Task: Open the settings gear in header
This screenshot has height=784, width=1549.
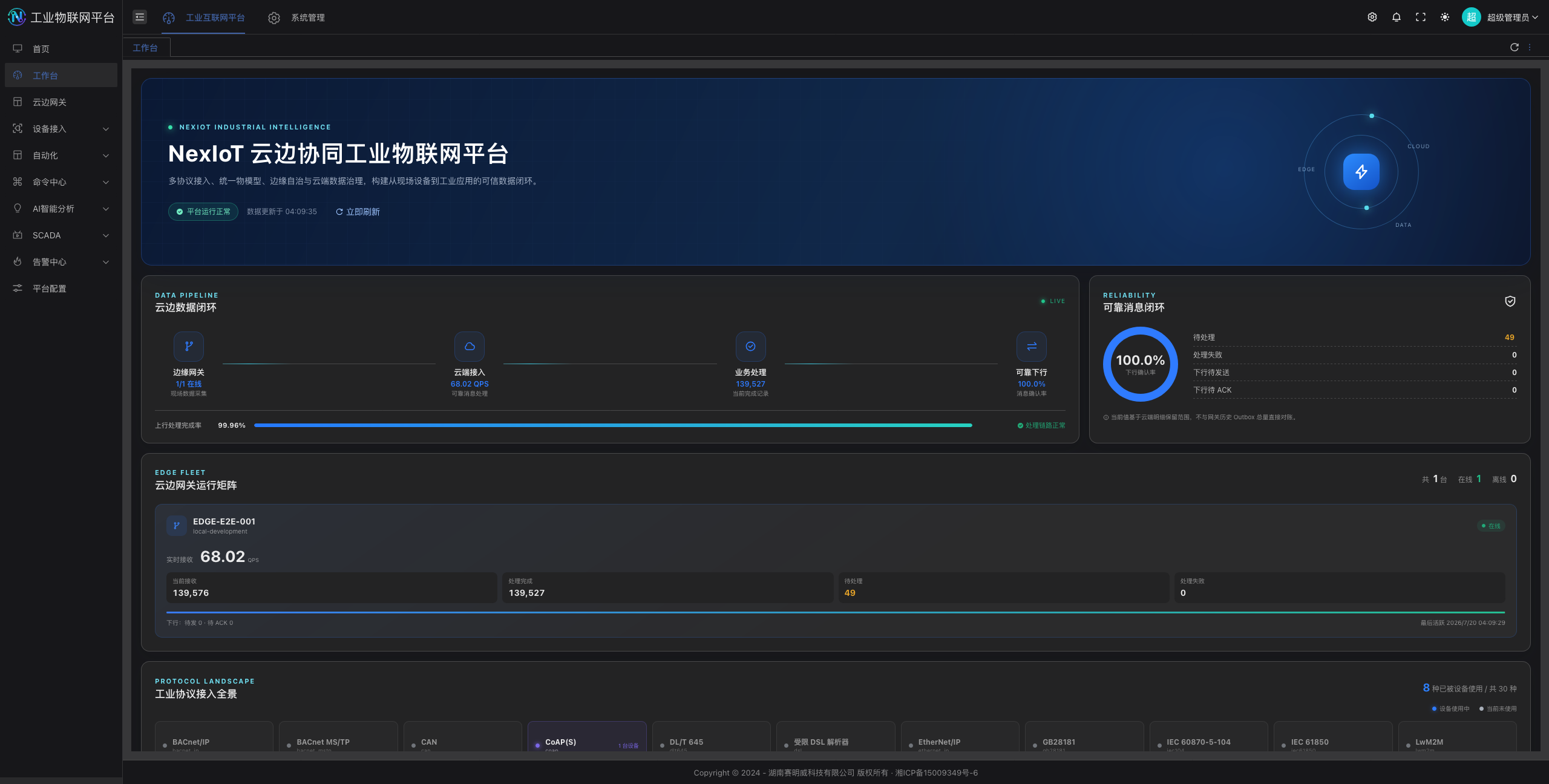Action: coord(1372,17)
